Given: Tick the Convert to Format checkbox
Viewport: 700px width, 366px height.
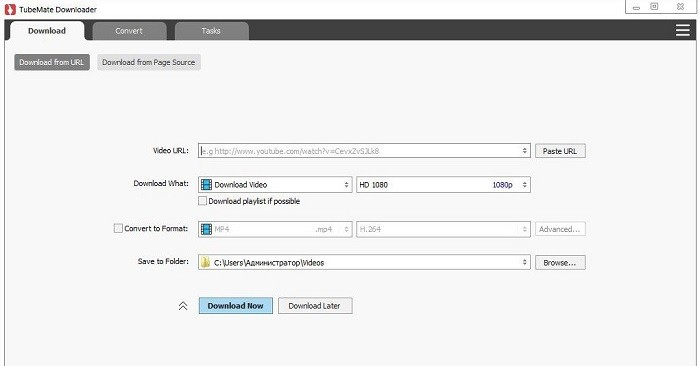Looking at the screenshot, I should pyautogui.click(x=118, y=228).
